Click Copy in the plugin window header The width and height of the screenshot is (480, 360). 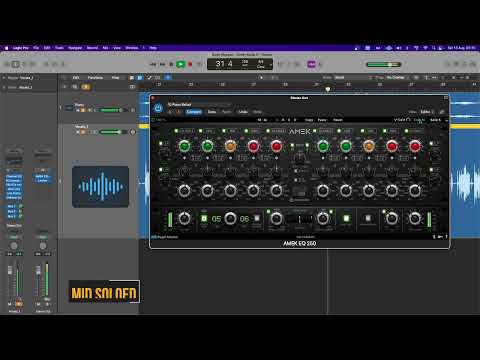[x=212, y=112]
